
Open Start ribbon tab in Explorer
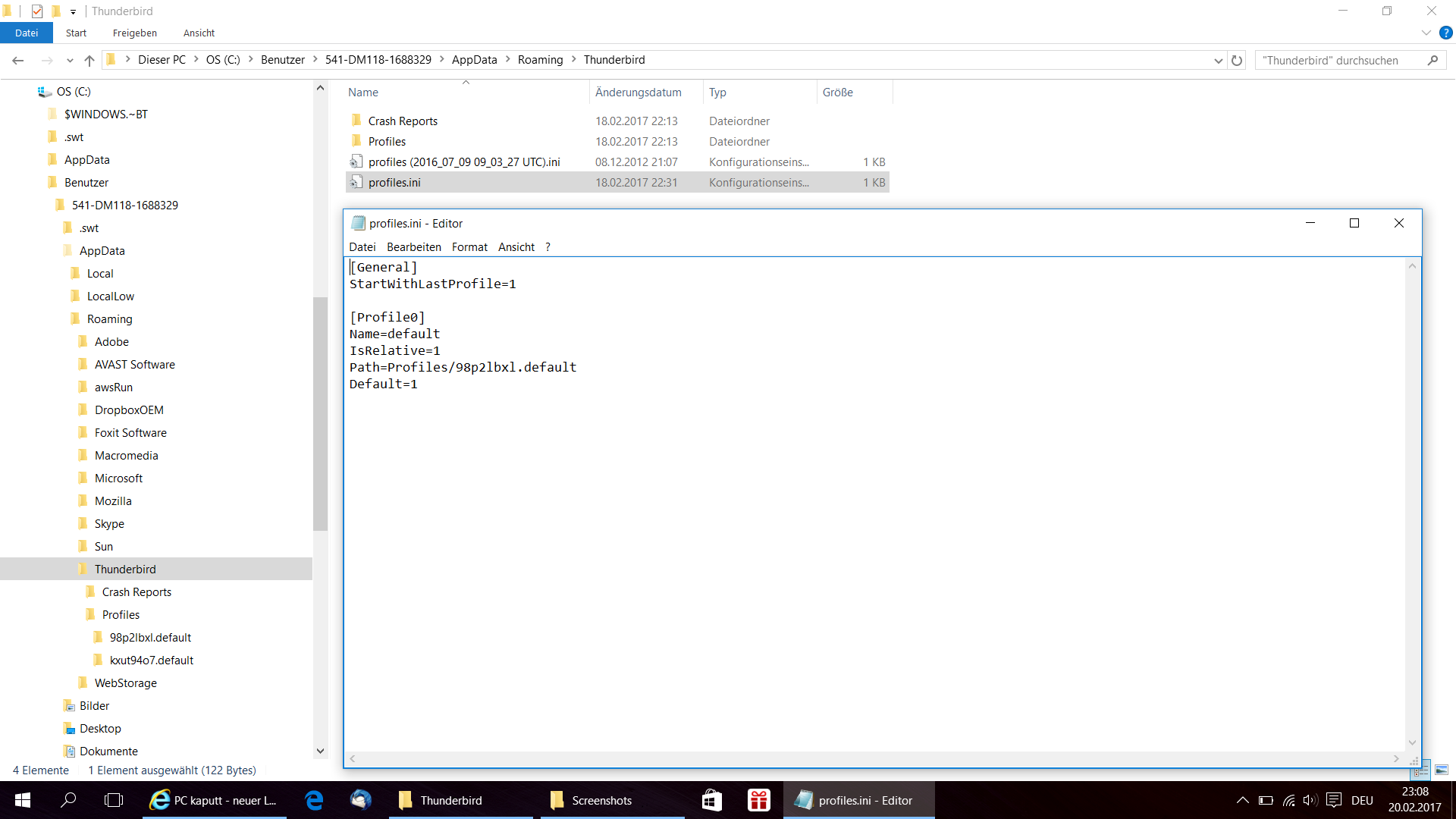(76, 33)
